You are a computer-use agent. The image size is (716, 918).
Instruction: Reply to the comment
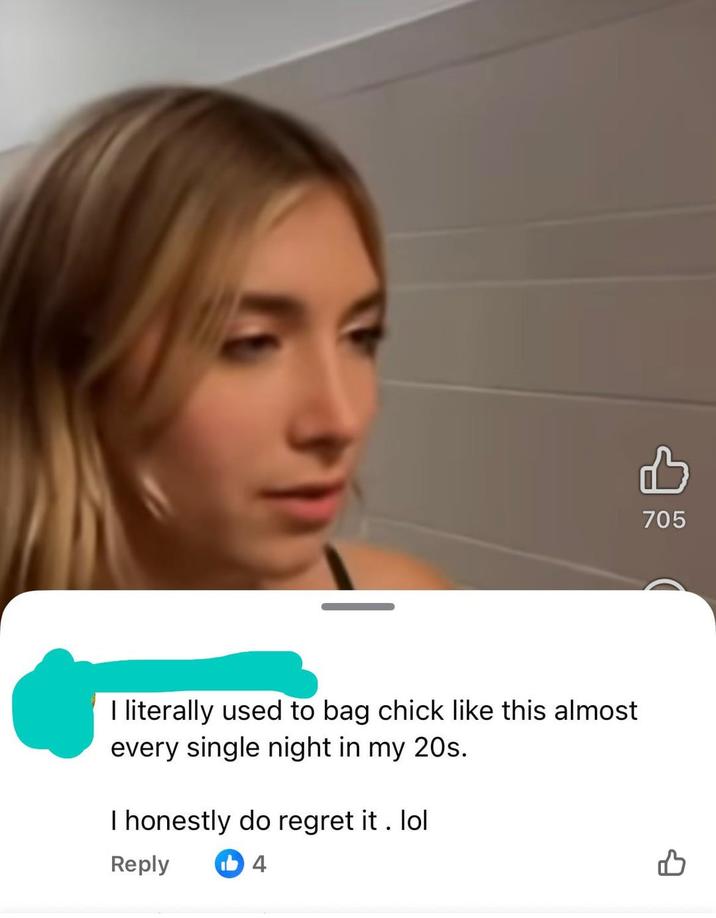click(x=139, y=864)
